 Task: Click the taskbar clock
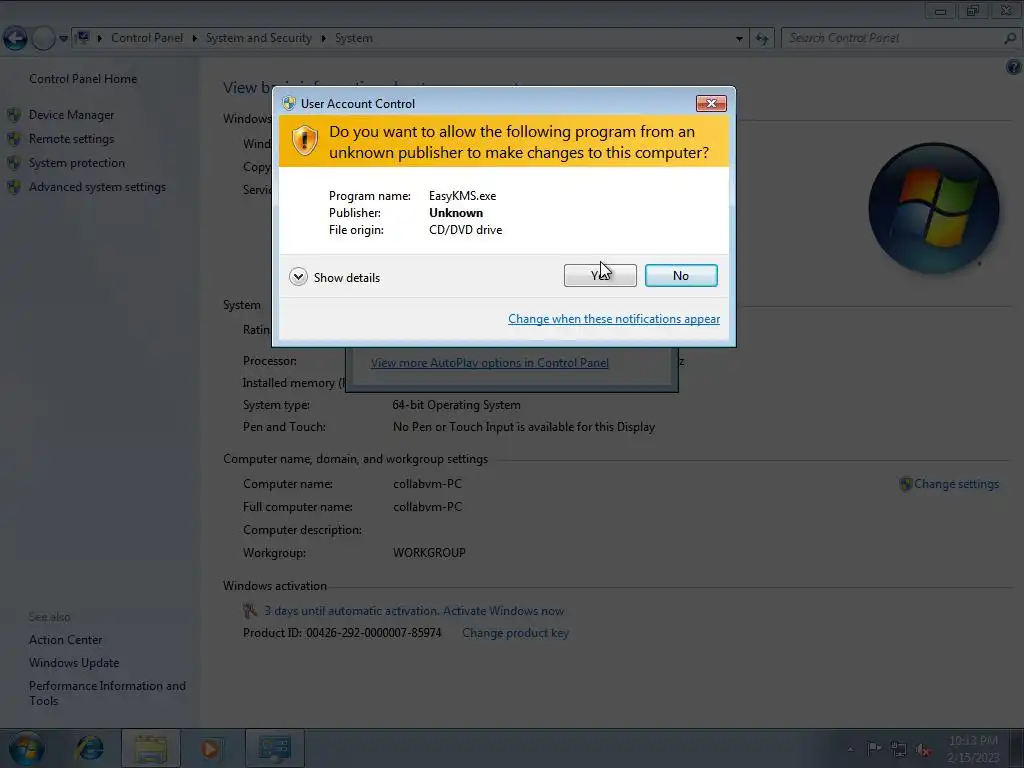[973, 749]
